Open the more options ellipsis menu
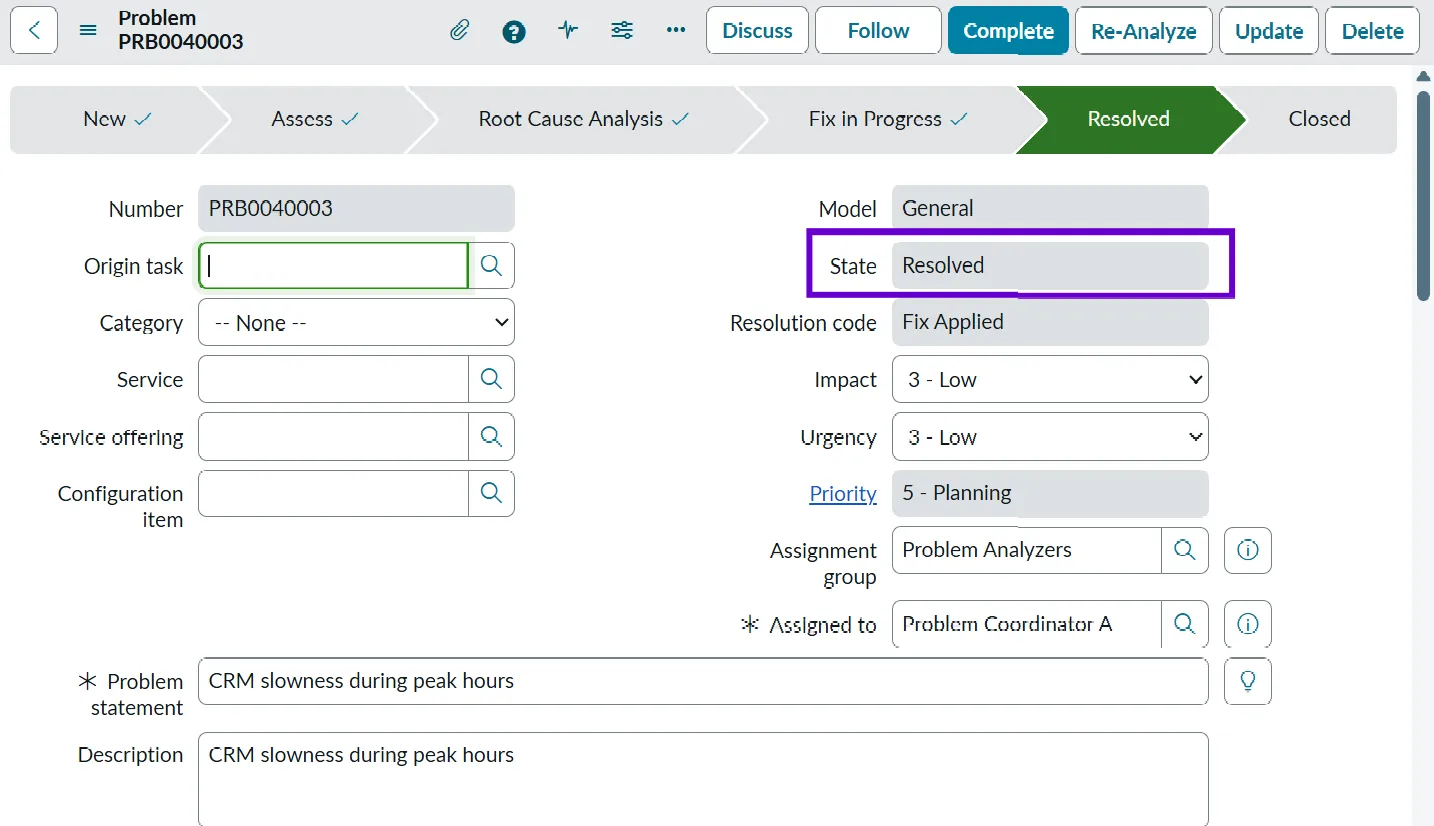The image size is (1434, 826). click(676, 30)
